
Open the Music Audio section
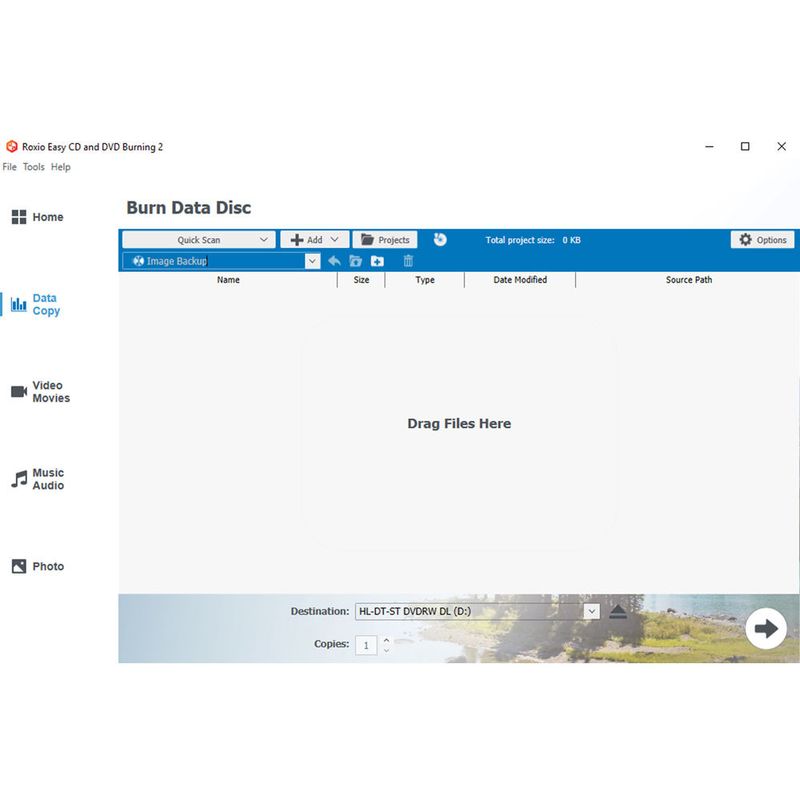coord(38,479)
